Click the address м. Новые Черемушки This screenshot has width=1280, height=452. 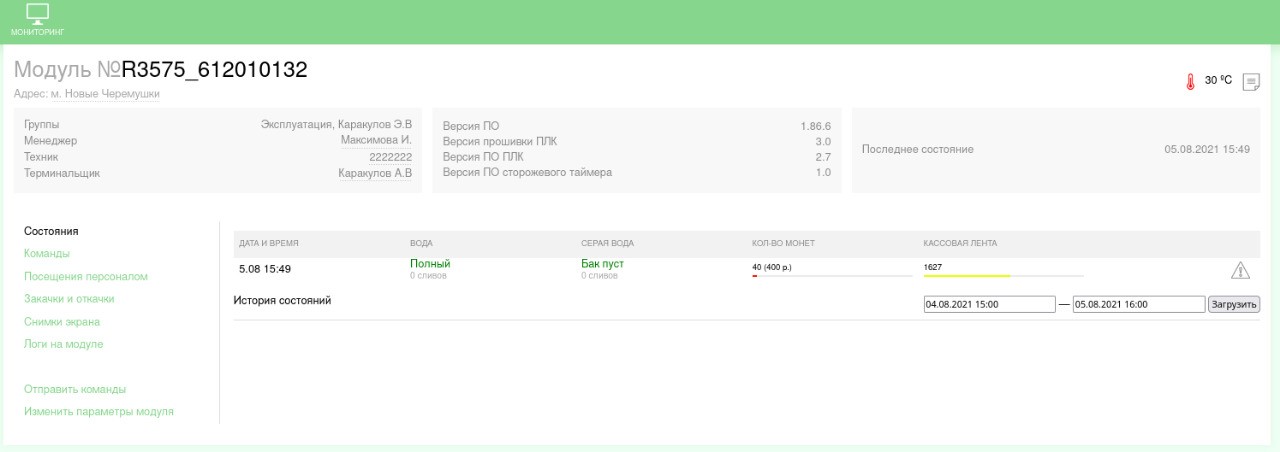[105, 94]
